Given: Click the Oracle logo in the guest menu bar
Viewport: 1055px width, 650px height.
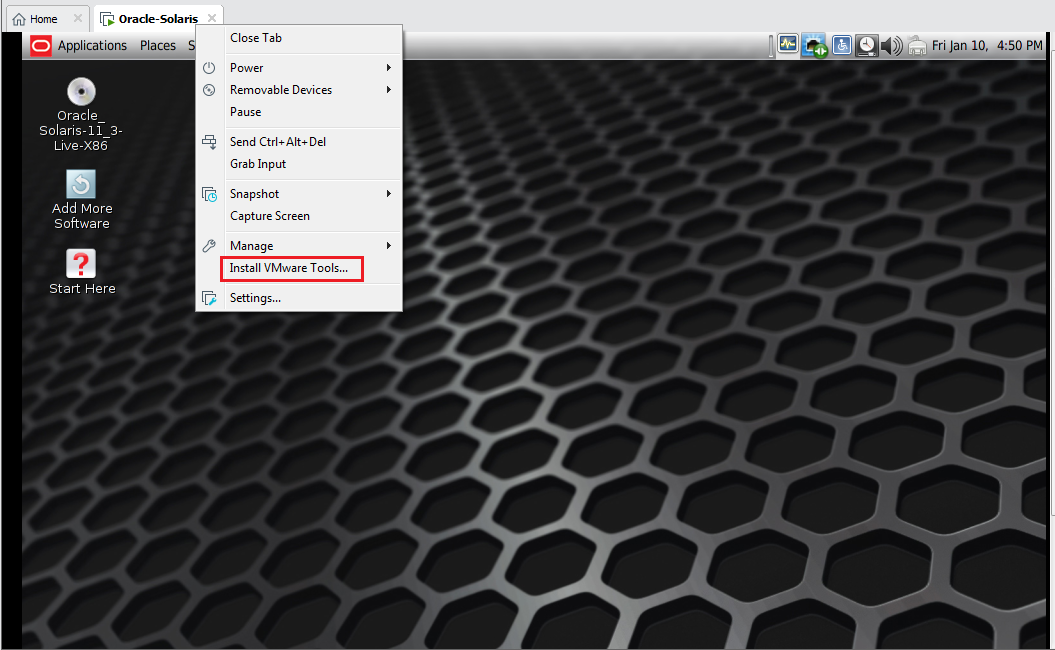Looking at the screenshot, I should pos(40,45).
